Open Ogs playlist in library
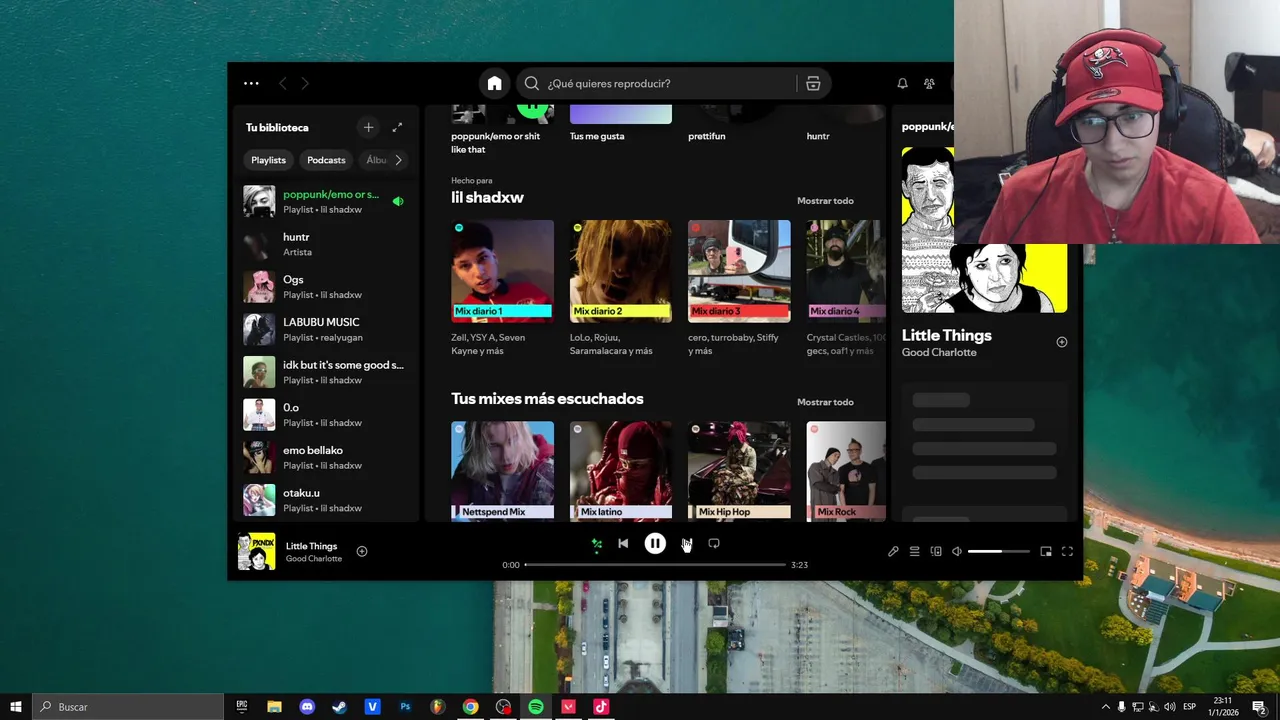This screenshot has width=1280, height=720. point(326,287)
